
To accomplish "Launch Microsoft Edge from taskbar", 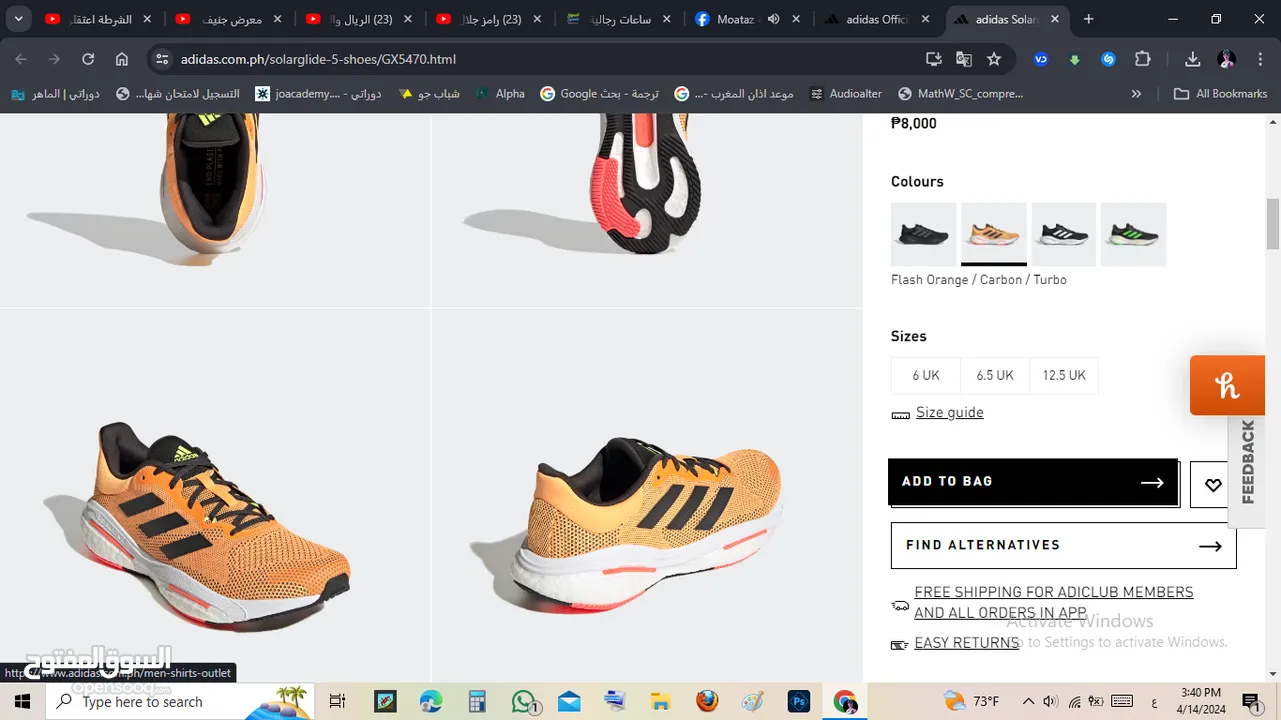I will (431, 701).
